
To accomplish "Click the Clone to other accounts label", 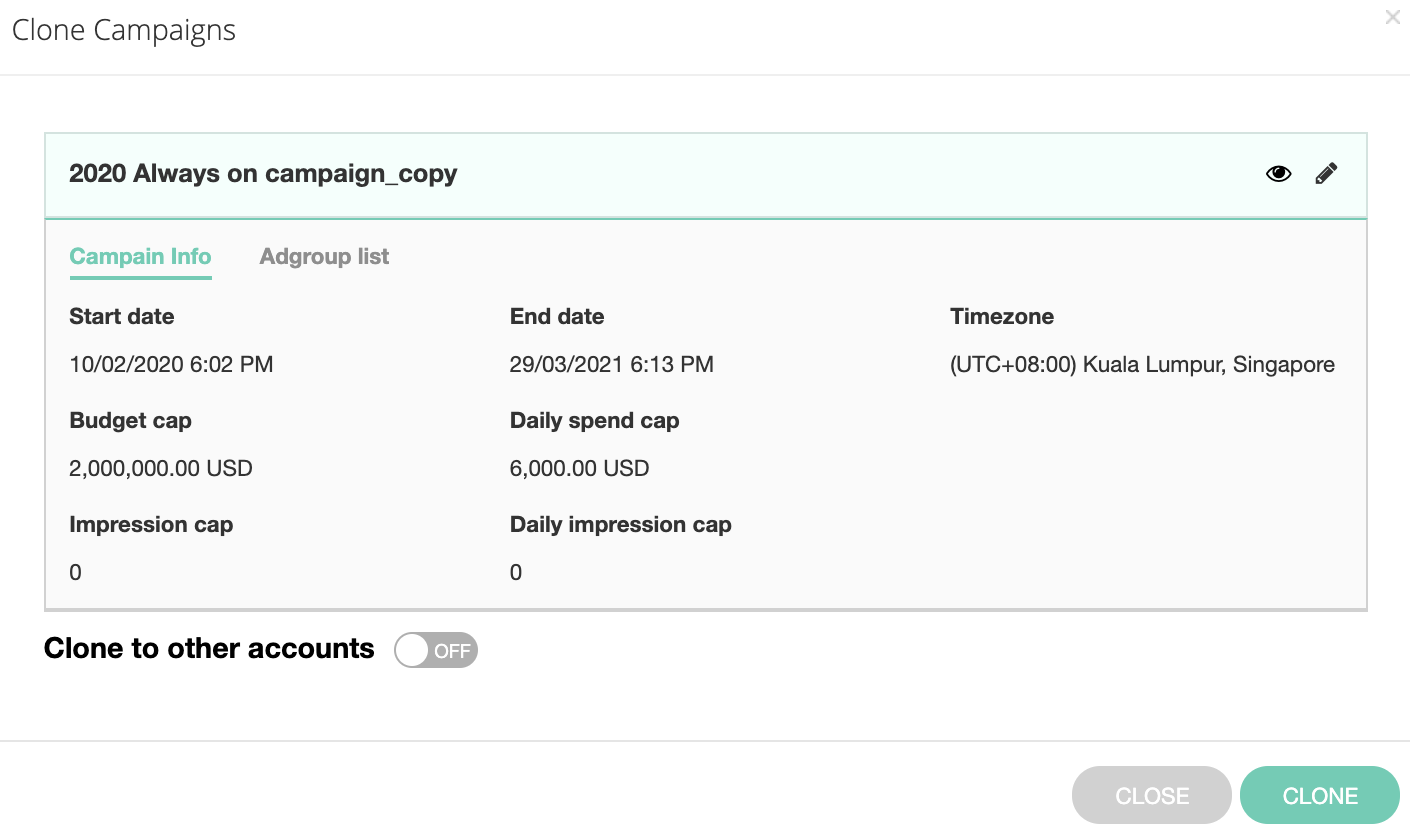I will tap(209, 649).
